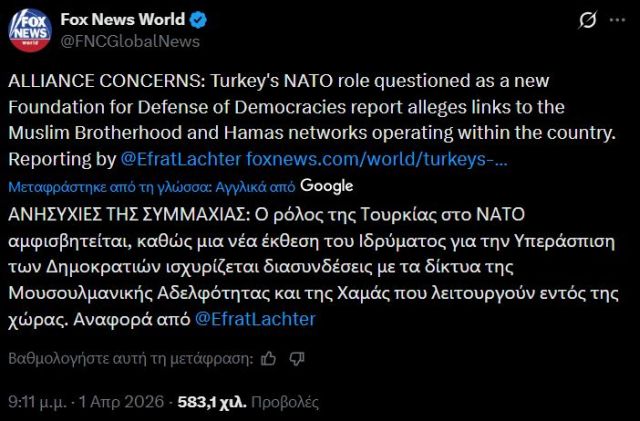Open Grok explain icon on post
640x421 pixels.
(589, 20)
